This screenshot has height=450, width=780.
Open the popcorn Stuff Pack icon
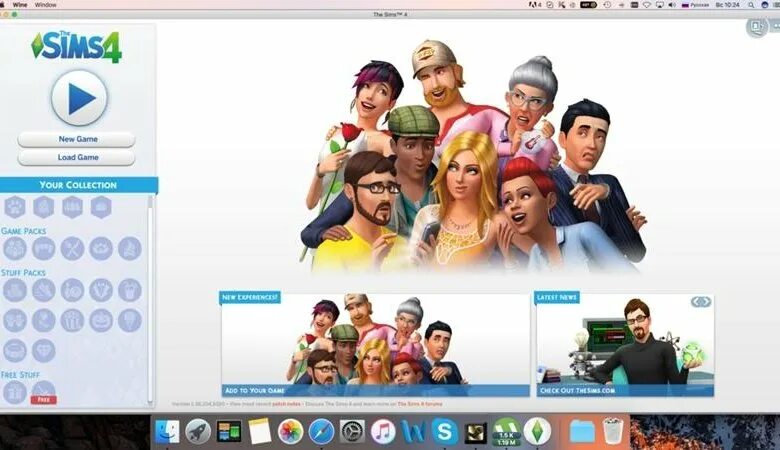[73, 321]
